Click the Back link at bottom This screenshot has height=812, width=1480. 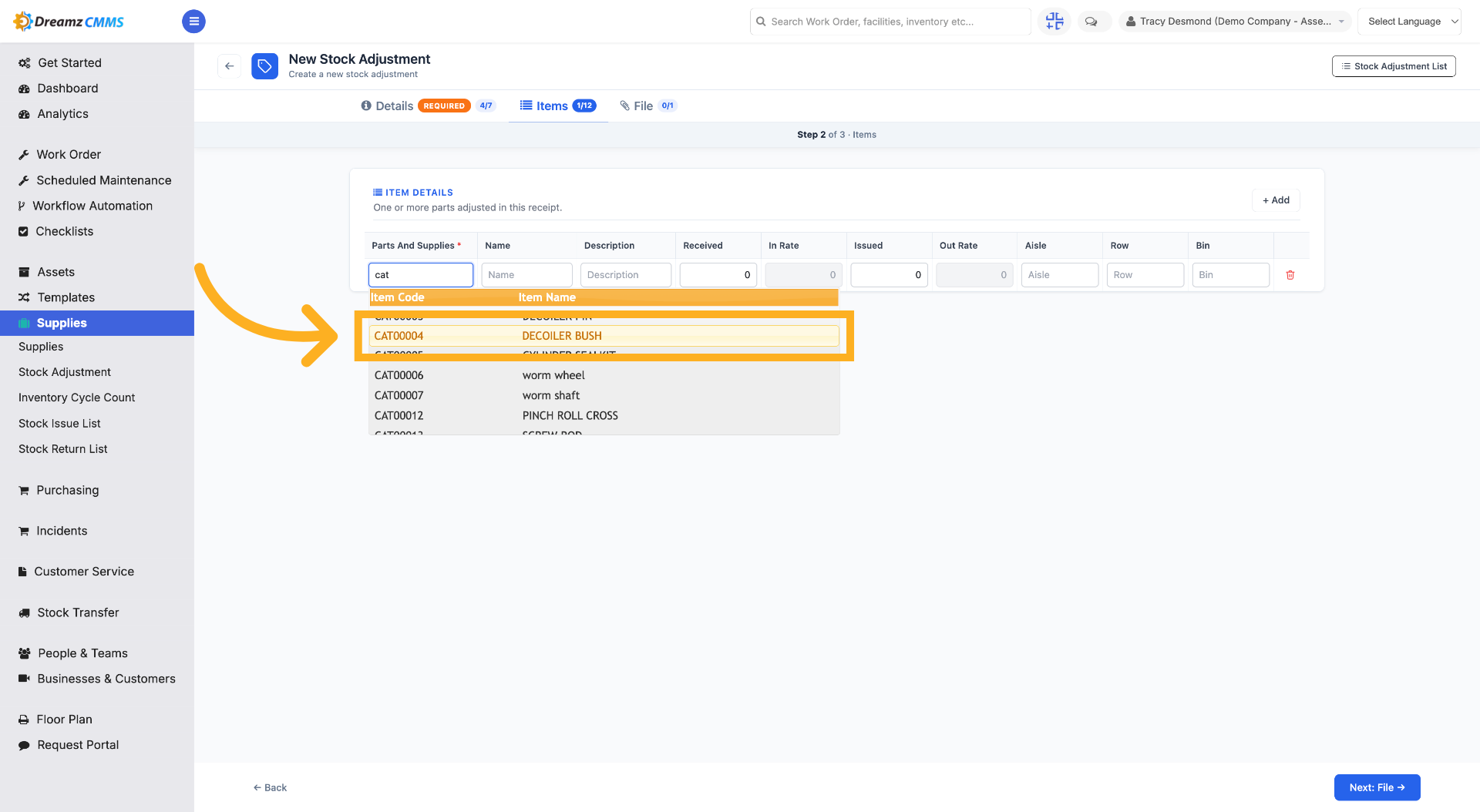coord(270,787)
